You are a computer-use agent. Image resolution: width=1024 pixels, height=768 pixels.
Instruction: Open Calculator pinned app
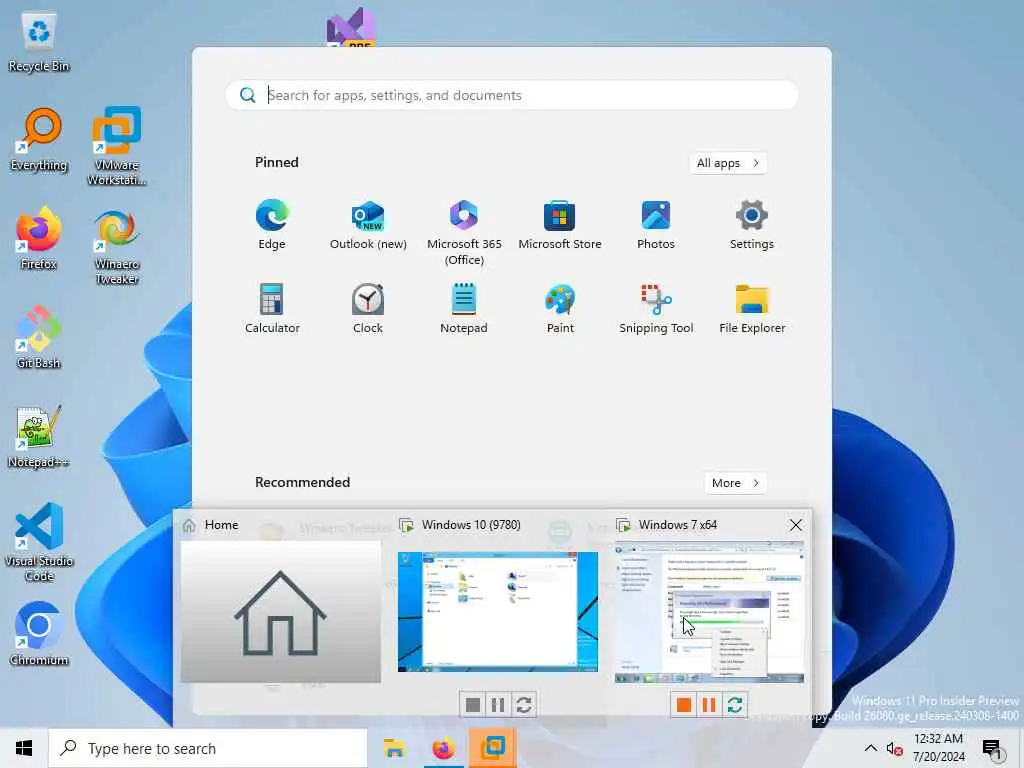tap(272, 308)
